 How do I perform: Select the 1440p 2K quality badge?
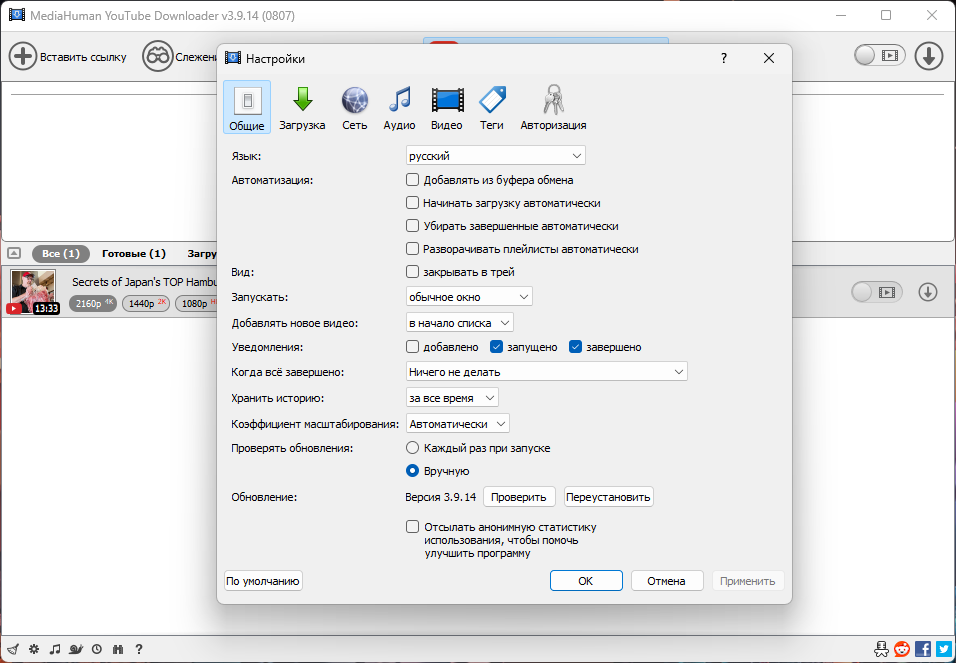146,303
